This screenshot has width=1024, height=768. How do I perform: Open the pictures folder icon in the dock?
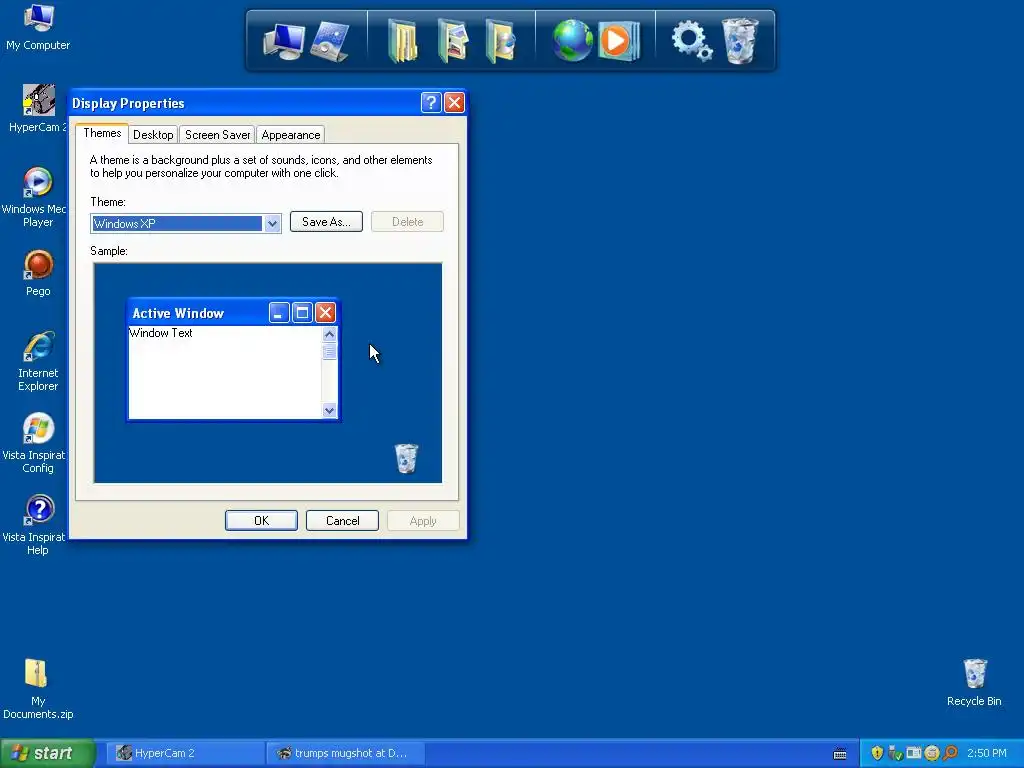click(x=453, y=40)
